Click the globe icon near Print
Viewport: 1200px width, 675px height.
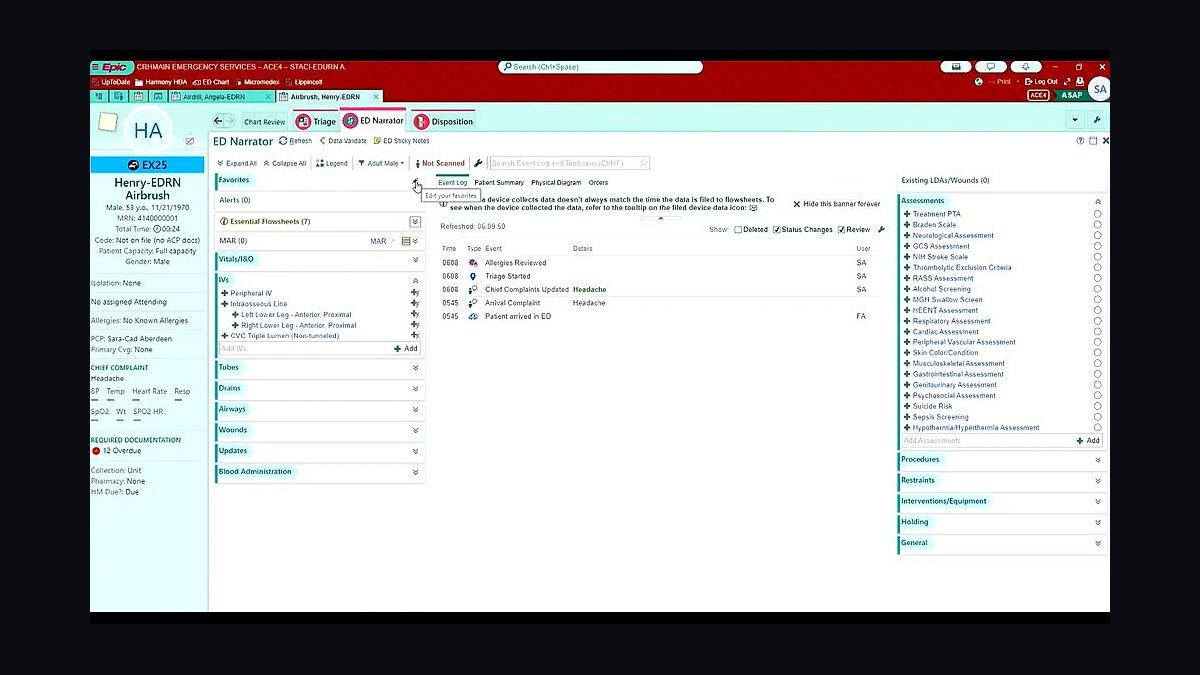pyautogui.click(x=979, y=81)
